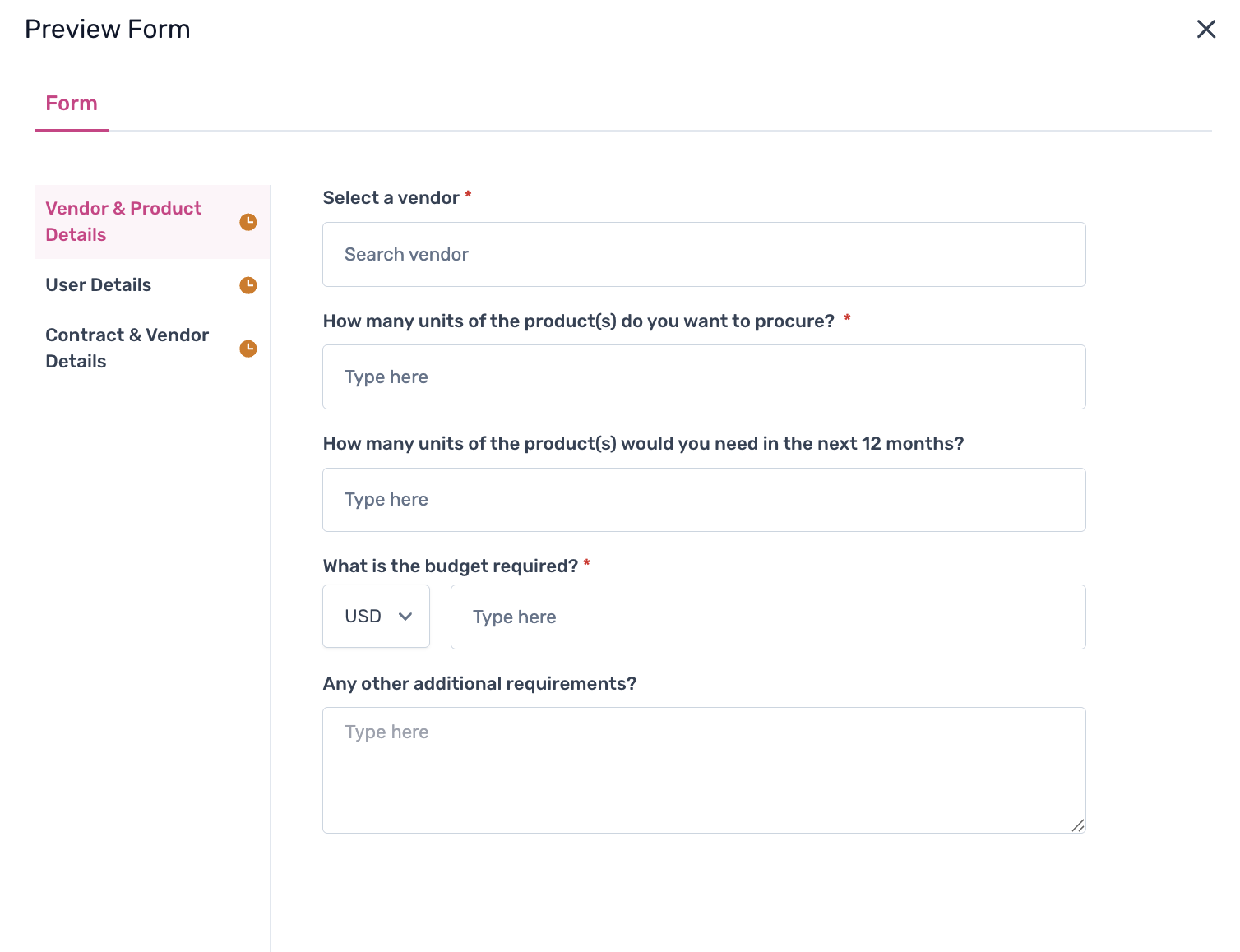Focus the Search vendor field
The height and width of the screenshot is (952, 1240).
point(704,255)
